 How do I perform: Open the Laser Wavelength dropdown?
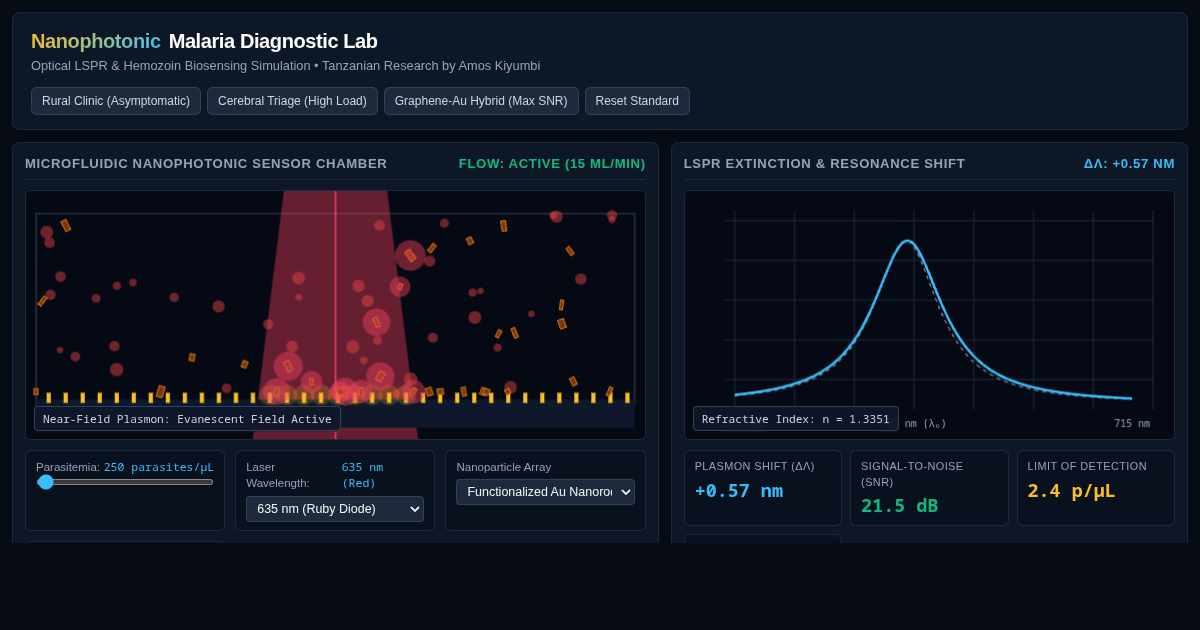[335, 509]
